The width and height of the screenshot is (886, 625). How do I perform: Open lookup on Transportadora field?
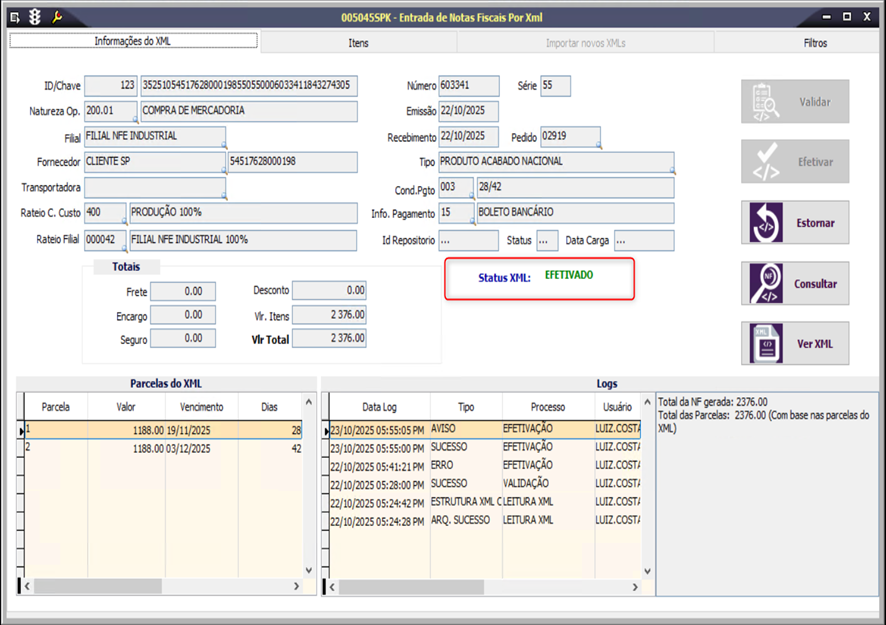[224, 196]
